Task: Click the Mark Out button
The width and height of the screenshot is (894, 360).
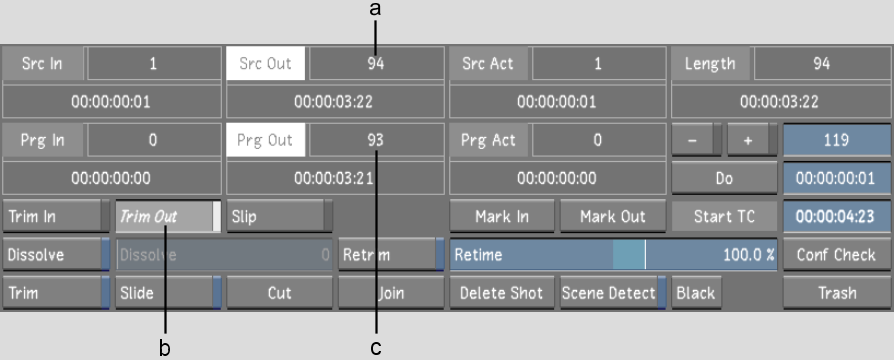Action: (x=613, y=217)
